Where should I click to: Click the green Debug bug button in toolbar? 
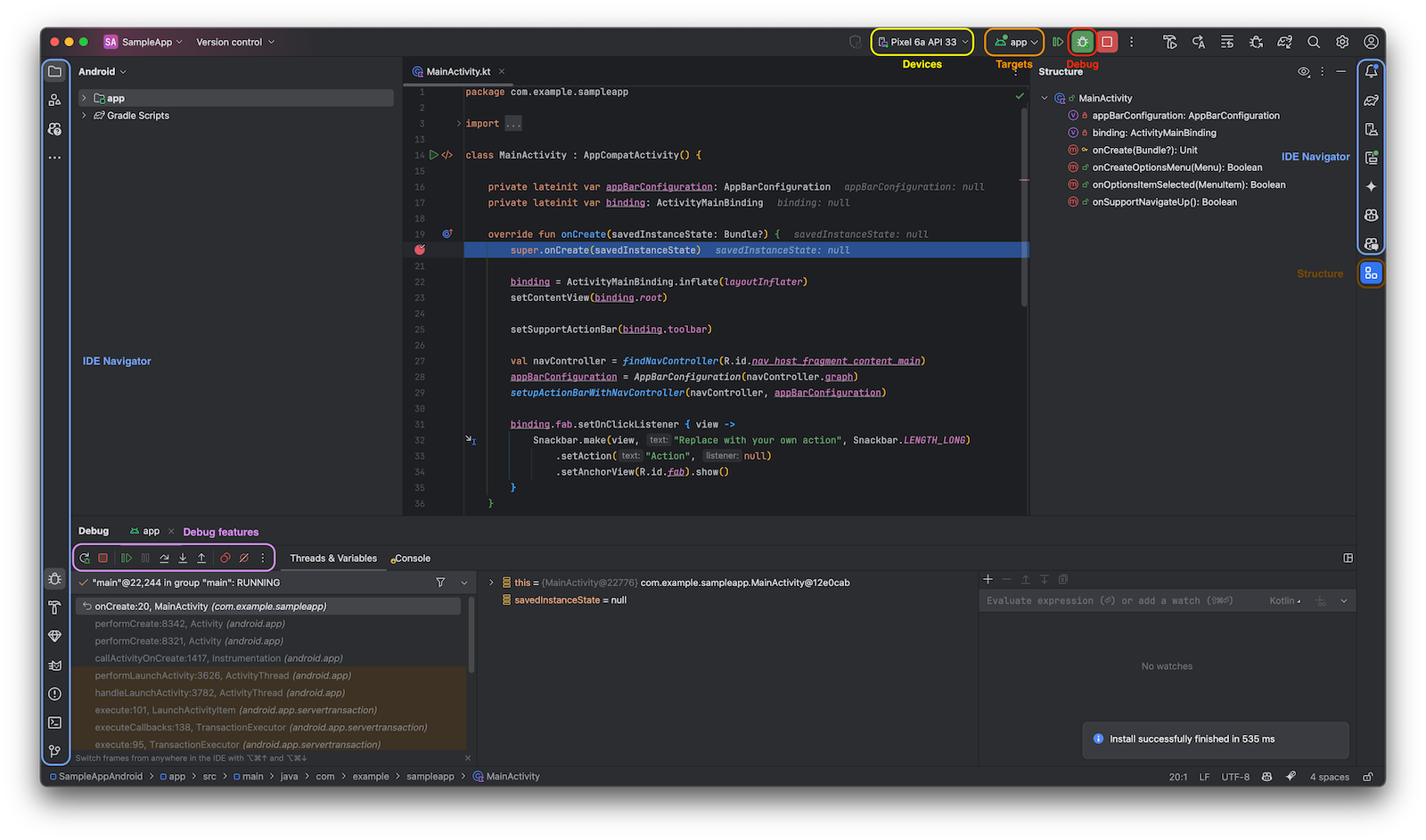pyautogui.click(x=1082, y=42)
